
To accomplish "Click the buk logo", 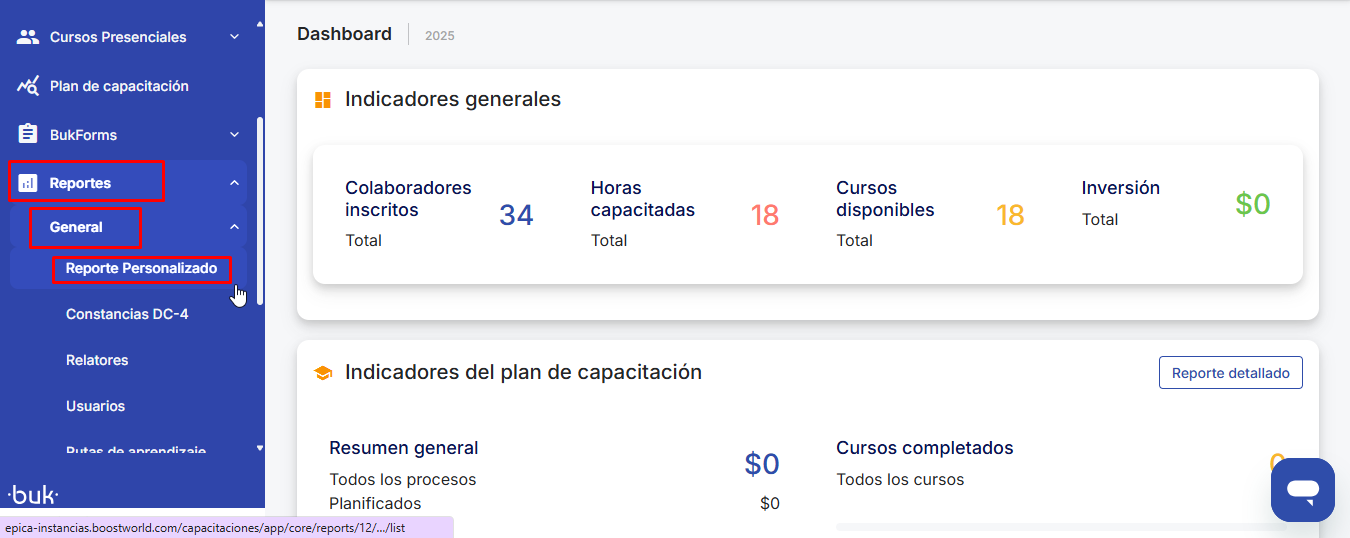I will (x=33, y=495).
